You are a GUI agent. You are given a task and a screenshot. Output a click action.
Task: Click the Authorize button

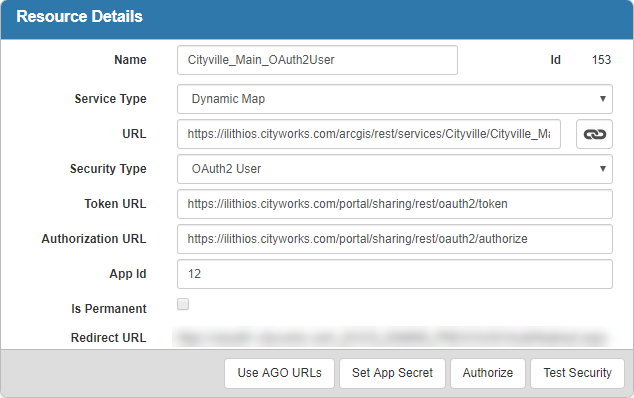[x=488, y=373]
